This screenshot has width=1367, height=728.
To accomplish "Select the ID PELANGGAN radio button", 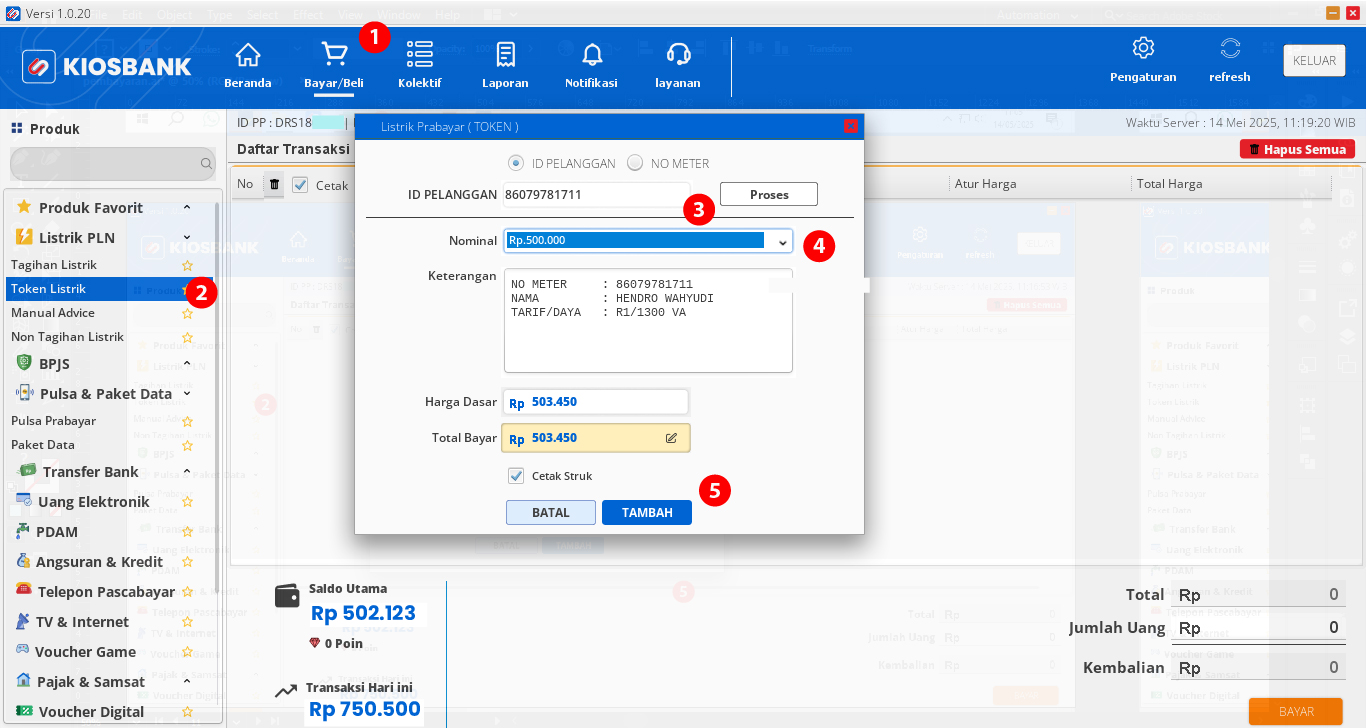I will pyautogui.click(x=514, y=163).
